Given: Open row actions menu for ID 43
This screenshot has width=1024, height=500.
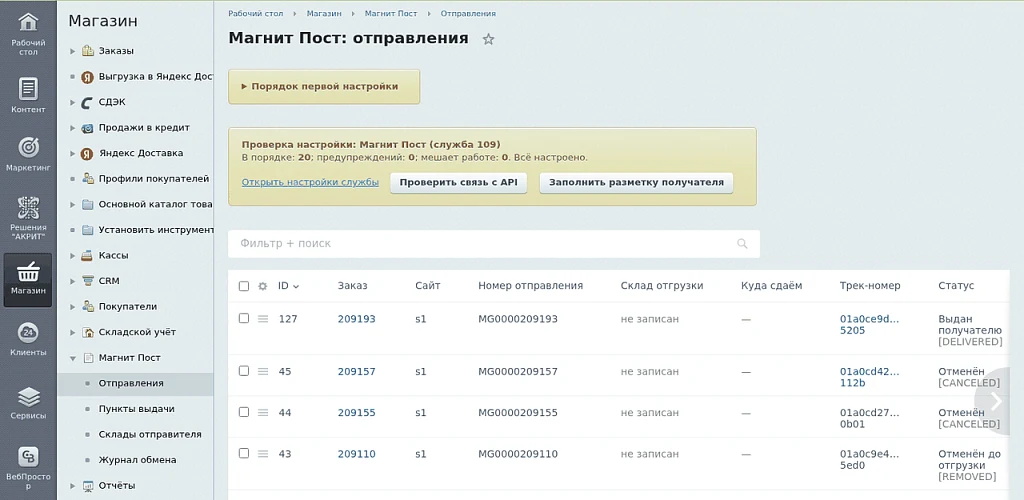Looking at the screenshot, I should pyautogui.click(x=263, y=454).
